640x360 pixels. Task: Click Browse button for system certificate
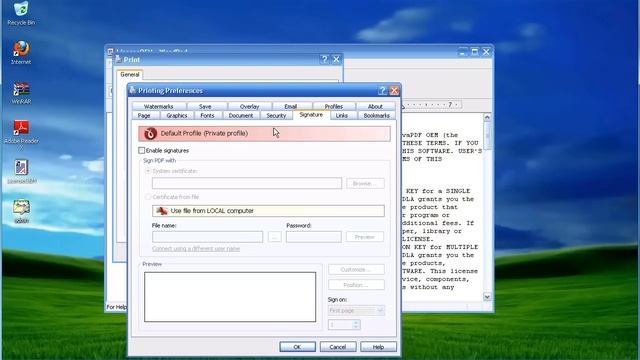tap(365, 184)
